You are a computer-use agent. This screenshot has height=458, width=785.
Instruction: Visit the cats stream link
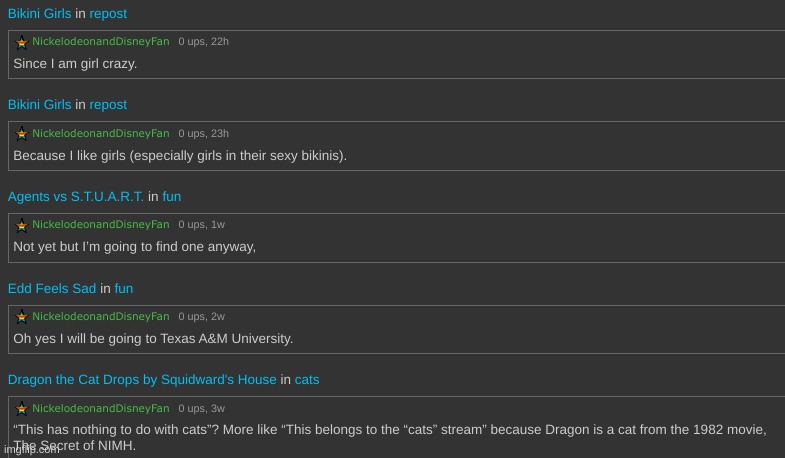pyautogui.click(x=307, y=380)
